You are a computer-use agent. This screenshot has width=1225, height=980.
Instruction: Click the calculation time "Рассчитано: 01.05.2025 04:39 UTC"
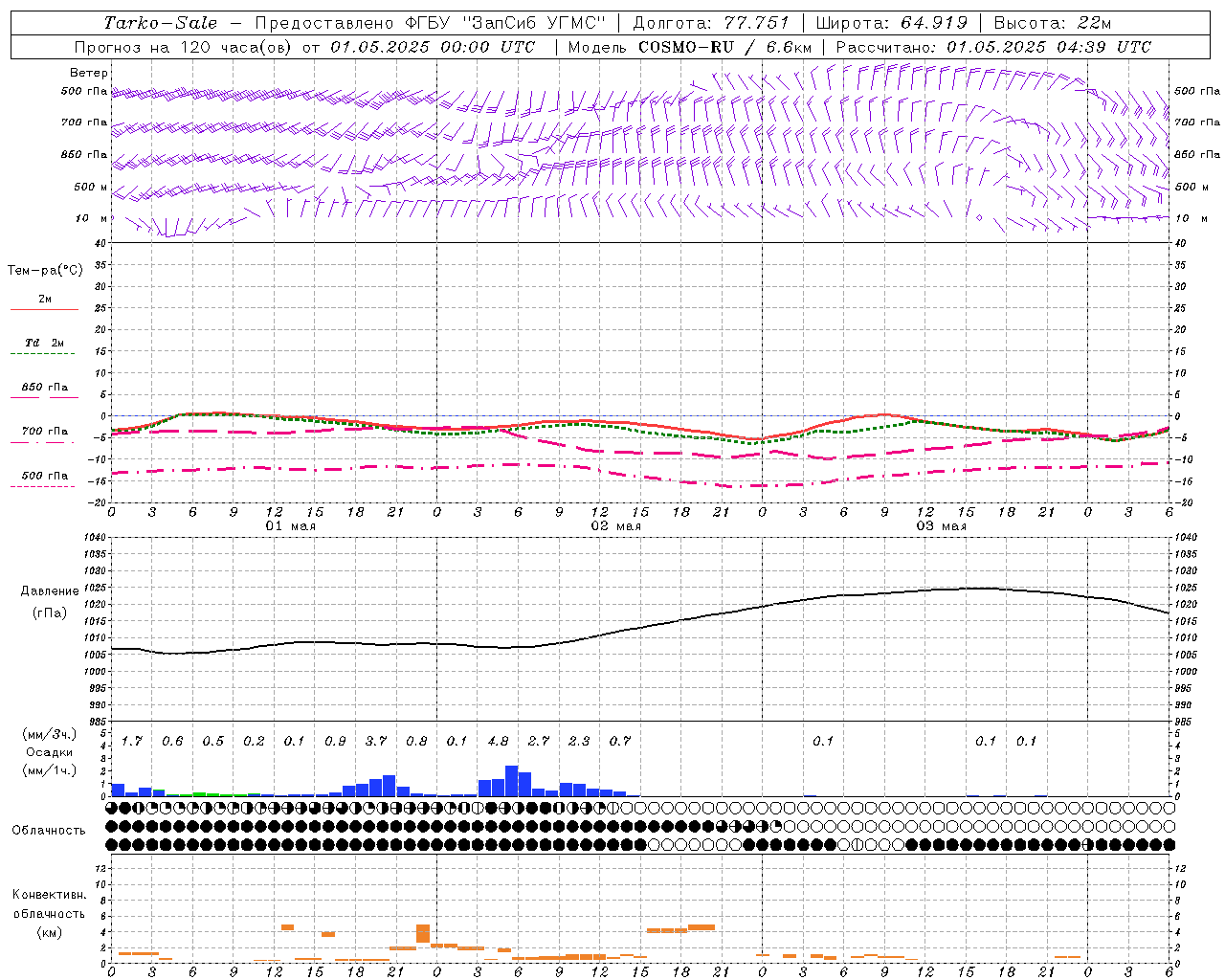(x=993, y=47)
